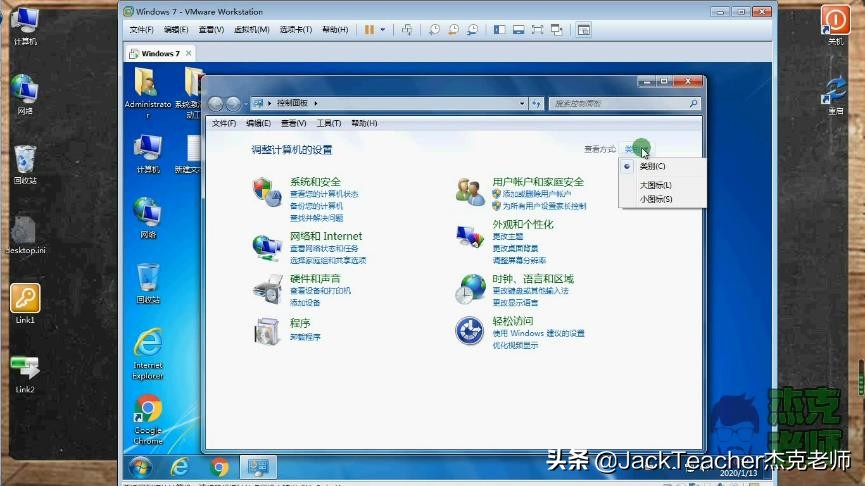This screenshot has width=865, height=486.
Task: Select Internet Explorer icon on VM desktop
Action: coord(148,354)
